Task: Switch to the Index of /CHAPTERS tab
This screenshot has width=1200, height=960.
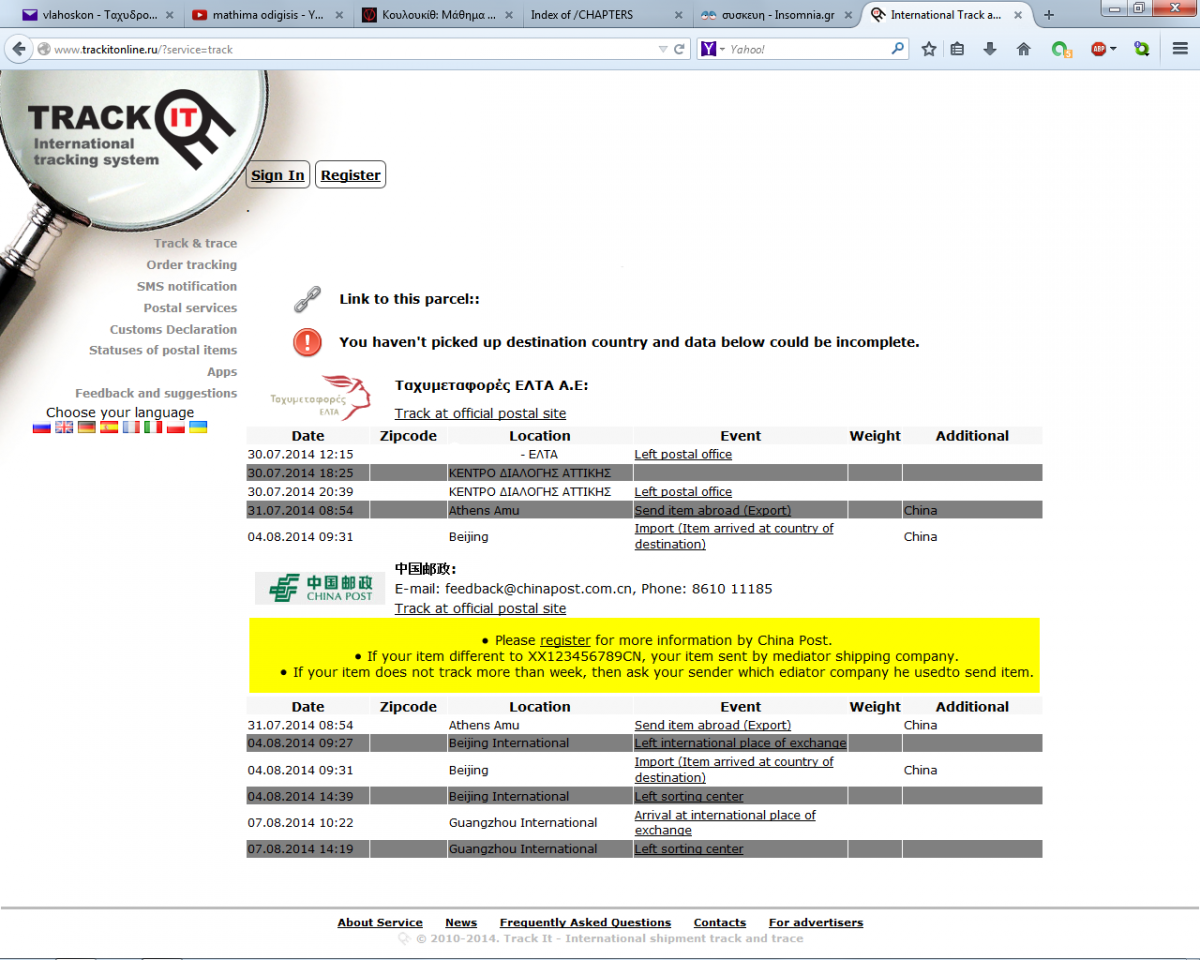Action: pos(605,15)
